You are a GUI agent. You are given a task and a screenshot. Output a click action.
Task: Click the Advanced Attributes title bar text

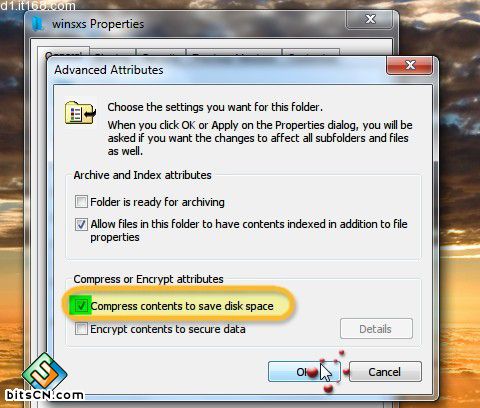point(109,70)
